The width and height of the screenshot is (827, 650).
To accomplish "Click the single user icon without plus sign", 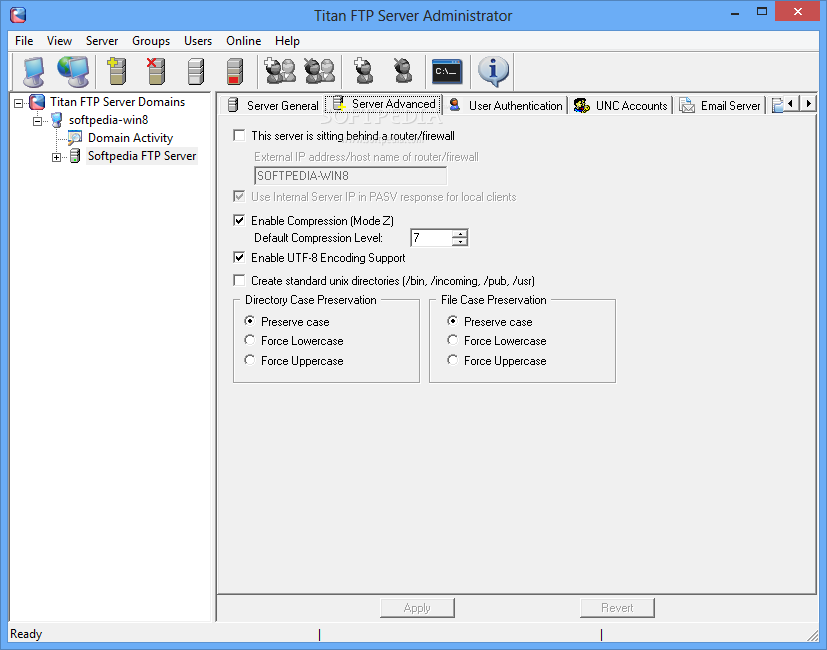I will [x=403, y=71].
